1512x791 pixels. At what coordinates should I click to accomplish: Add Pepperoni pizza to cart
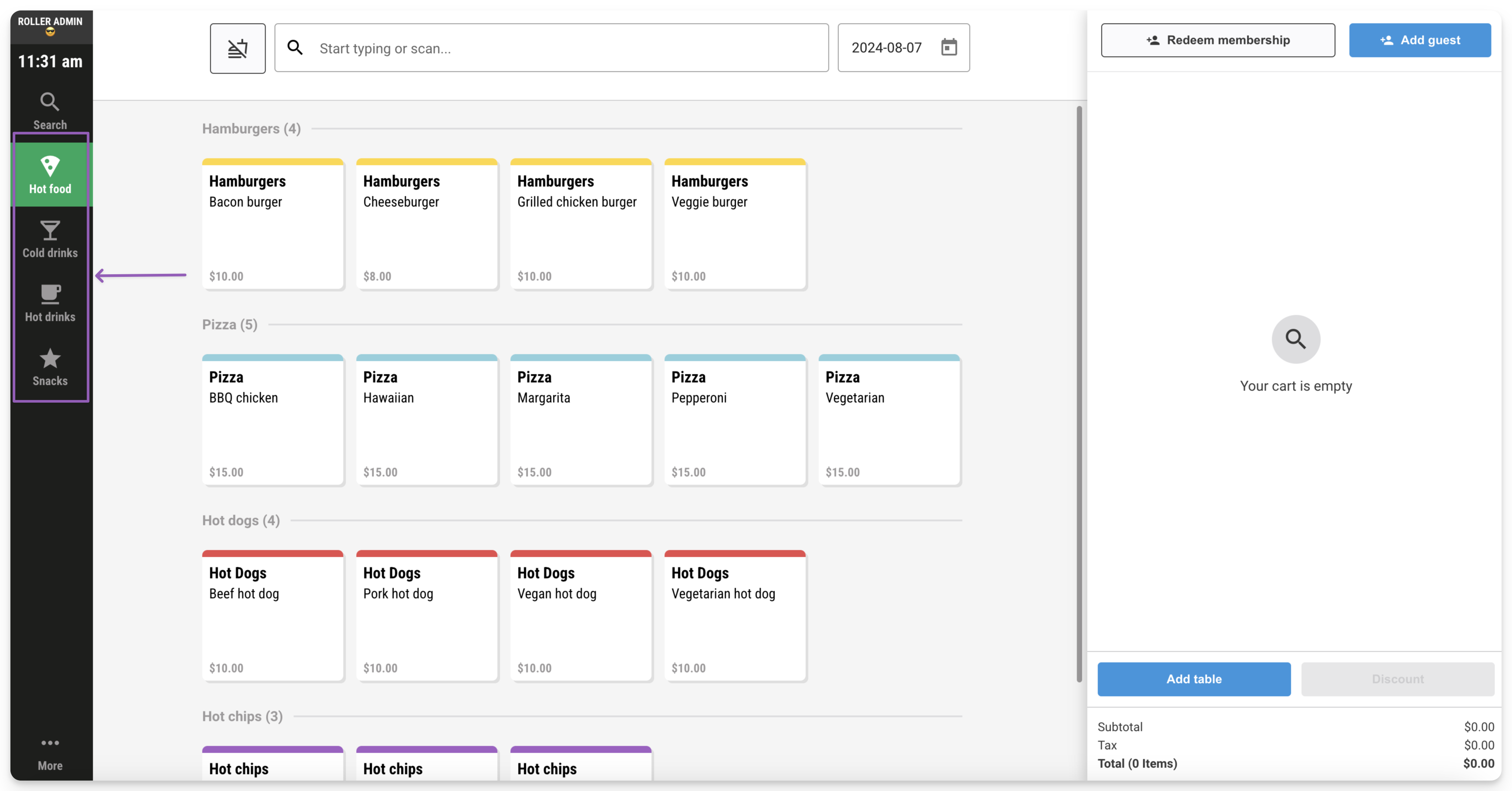tap(735, 420)
